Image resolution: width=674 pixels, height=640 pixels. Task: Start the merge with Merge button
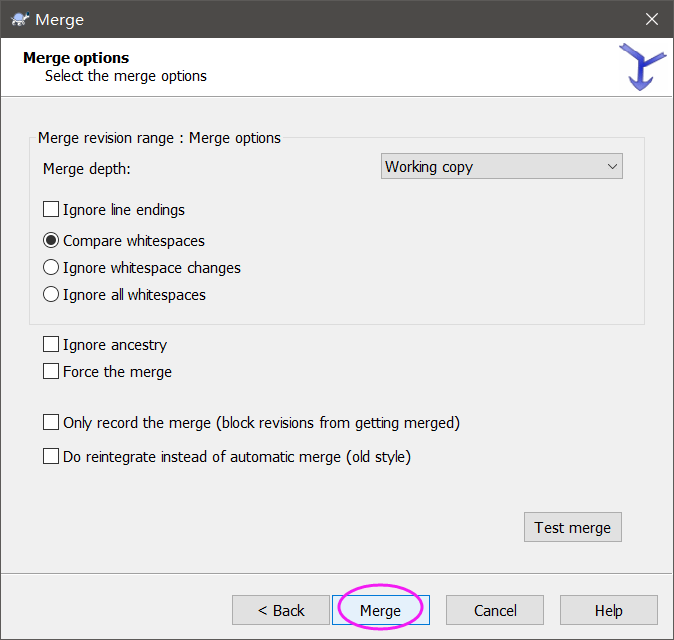(380, 610)
